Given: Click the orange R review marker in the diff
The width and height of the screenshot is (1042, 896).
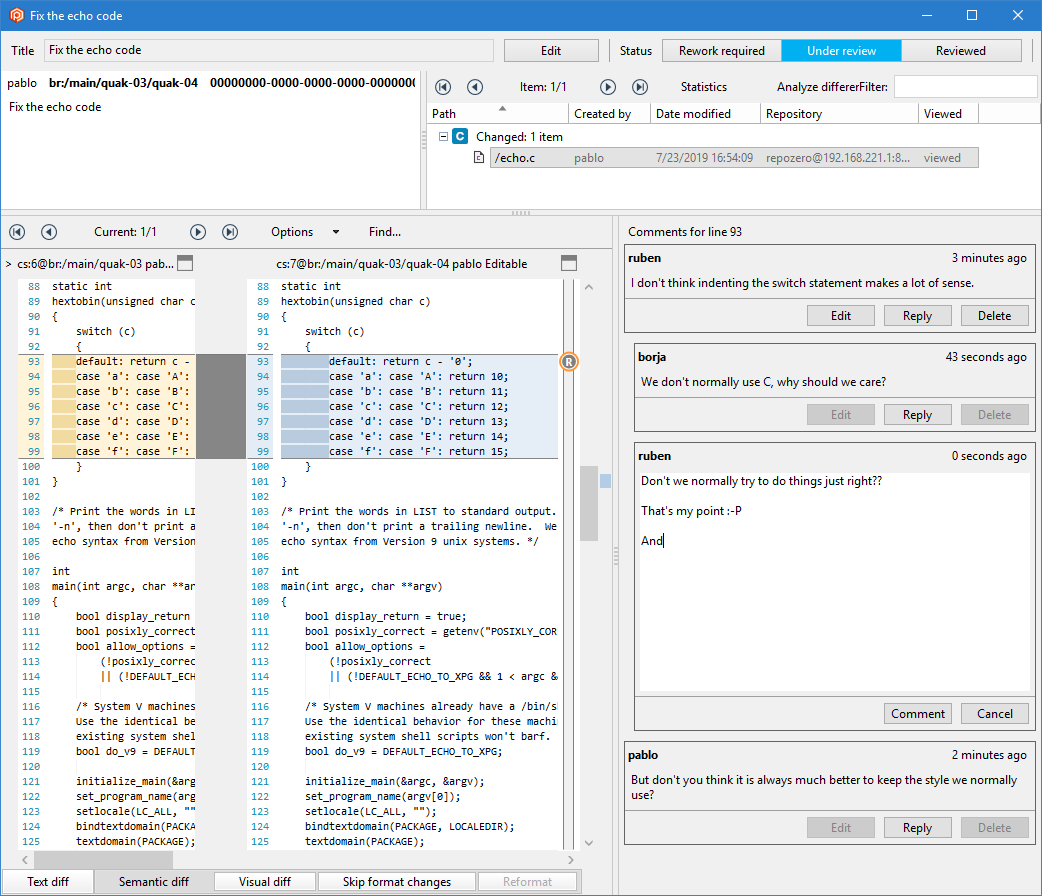Looking at the screenshot, I should [569, 361].
